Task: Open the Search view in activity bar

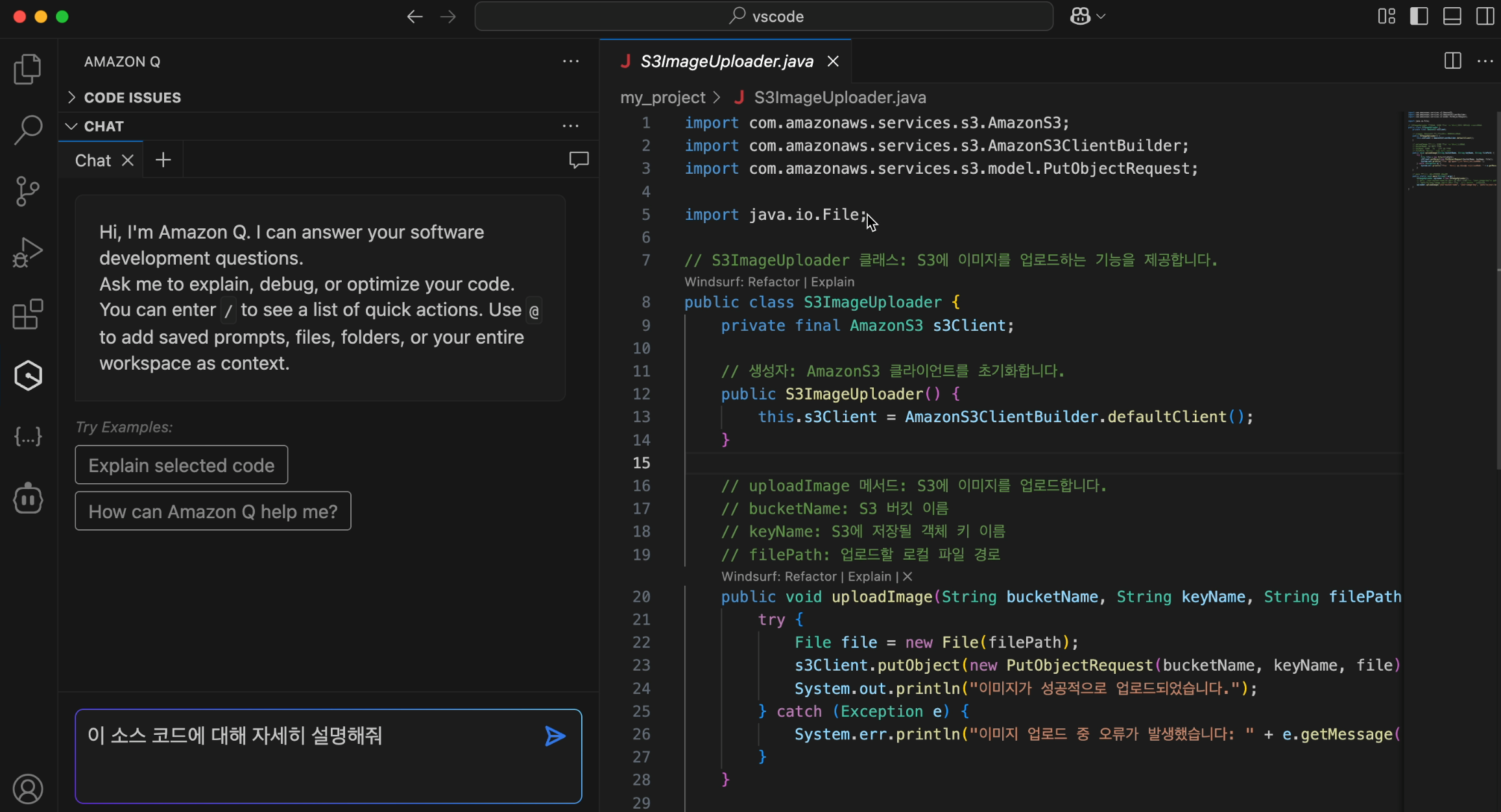Action: pos(27,130)
